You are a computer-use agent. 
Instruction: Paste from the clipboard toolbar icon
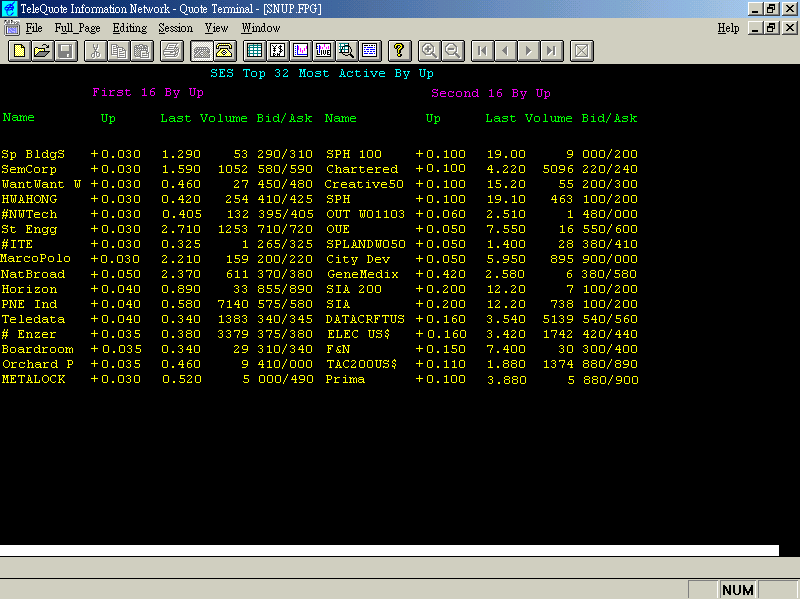coord(142,51)
